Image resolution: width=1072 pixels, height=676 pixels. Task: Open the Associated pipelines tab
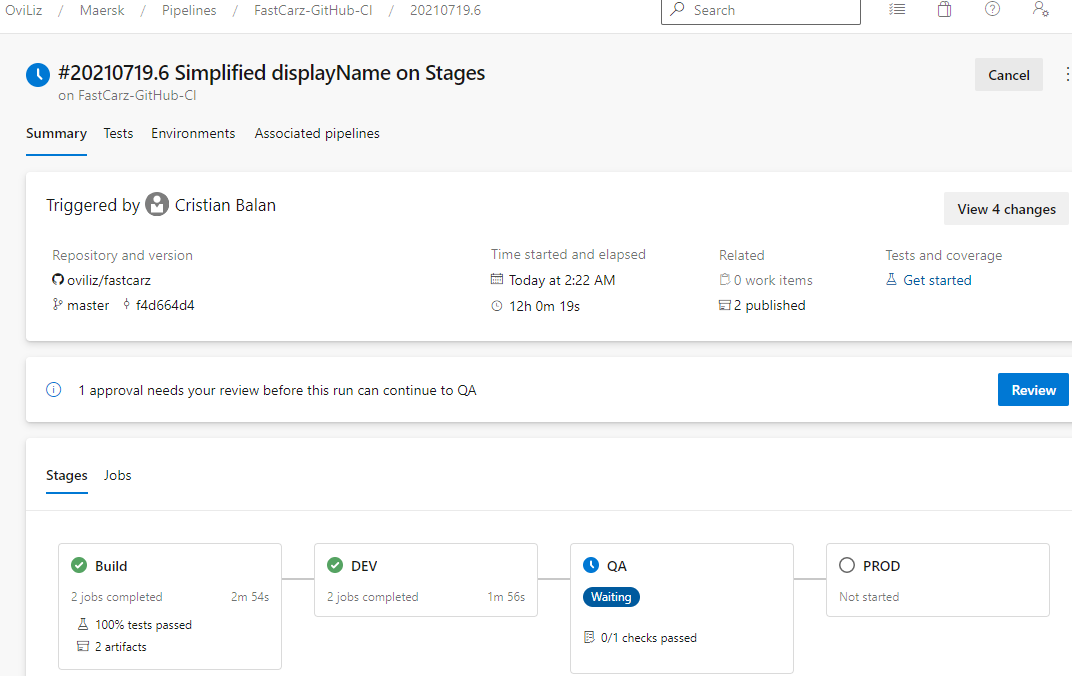coord(317,133)
